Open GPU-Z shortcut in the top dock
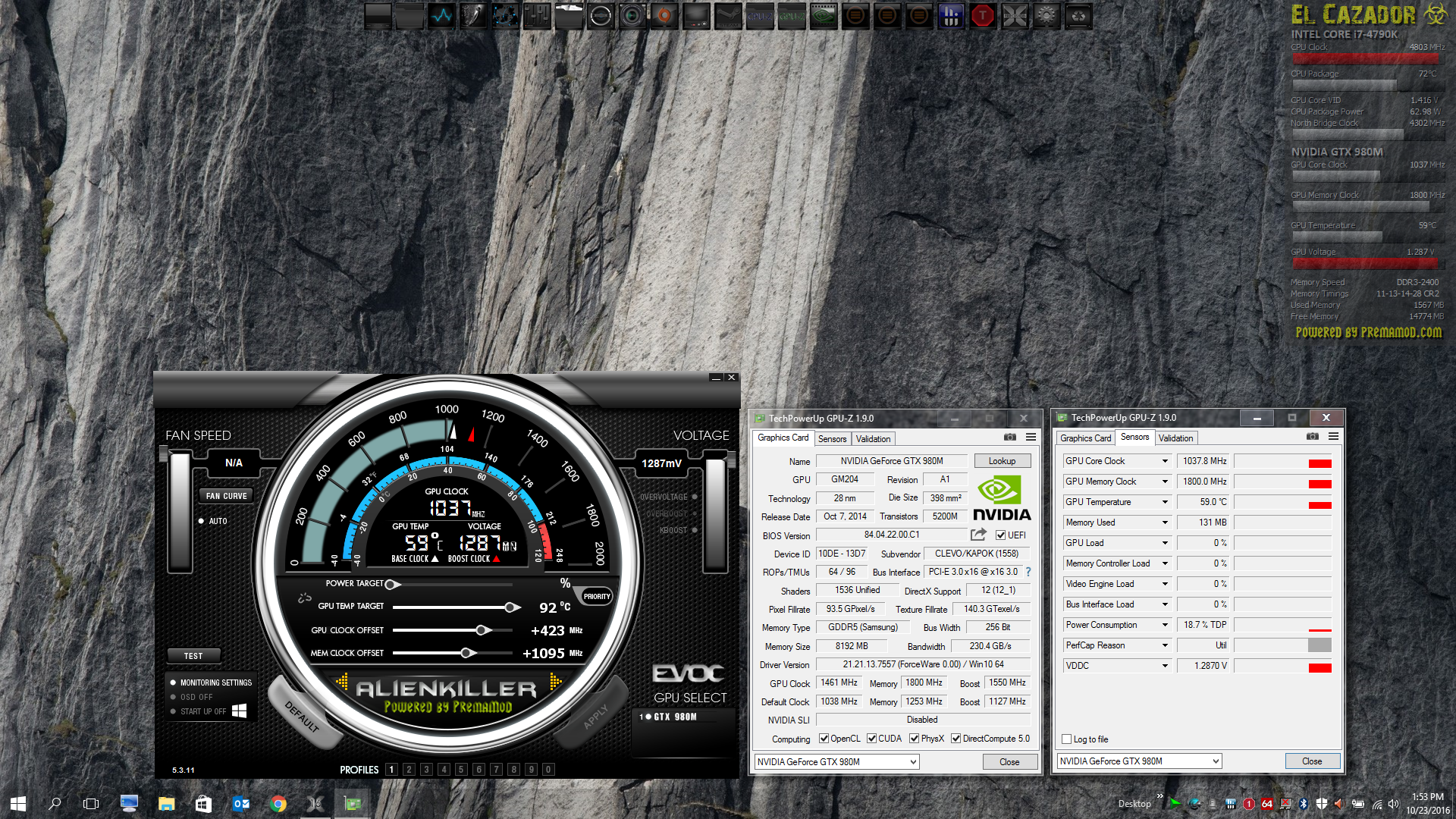Image resolution: width=1456 pixels, height=819 pixels. click(x=792, y=16)
